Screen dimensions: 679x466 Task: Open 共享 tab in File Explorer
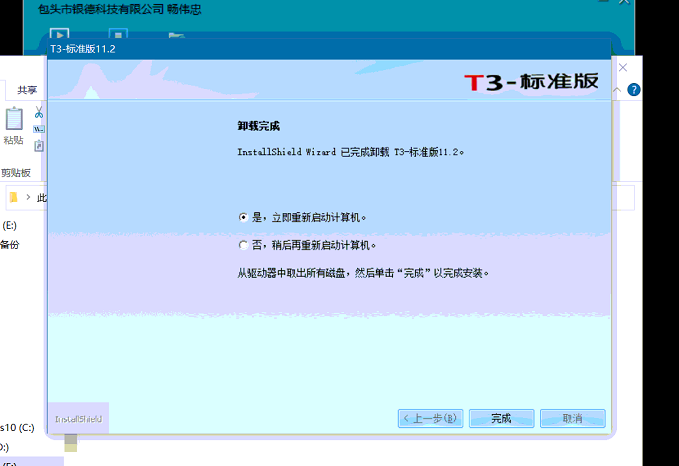[27, 90]
